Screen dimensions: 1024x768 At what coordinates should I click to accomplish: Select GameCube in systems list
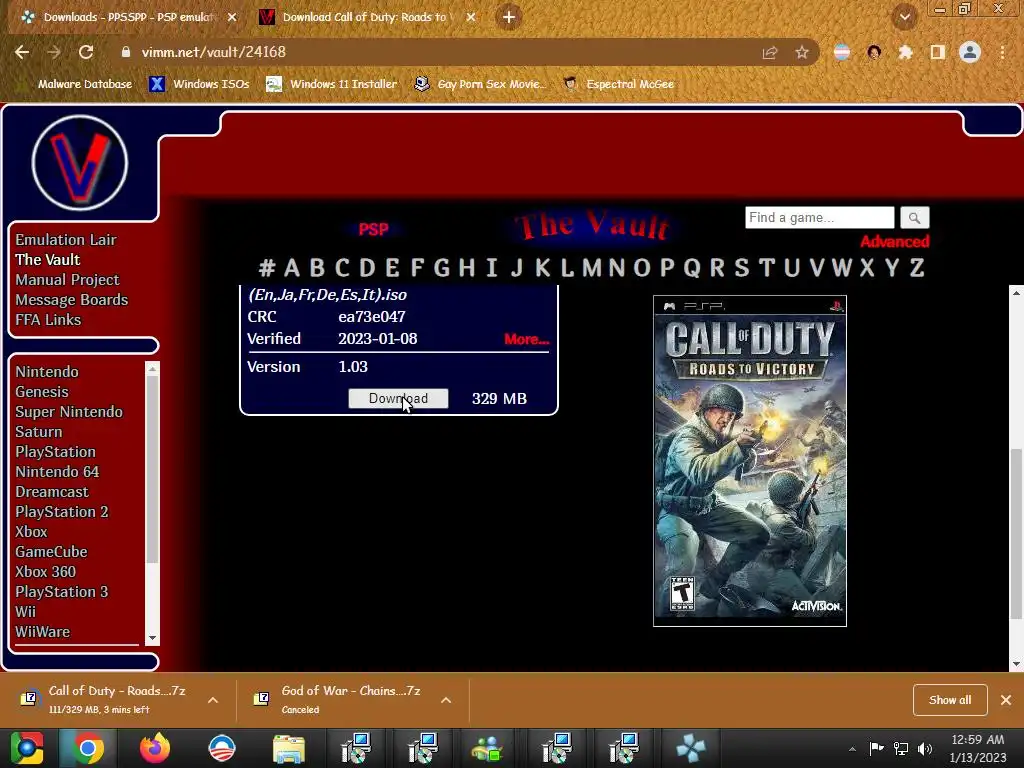tap(52, 552)
